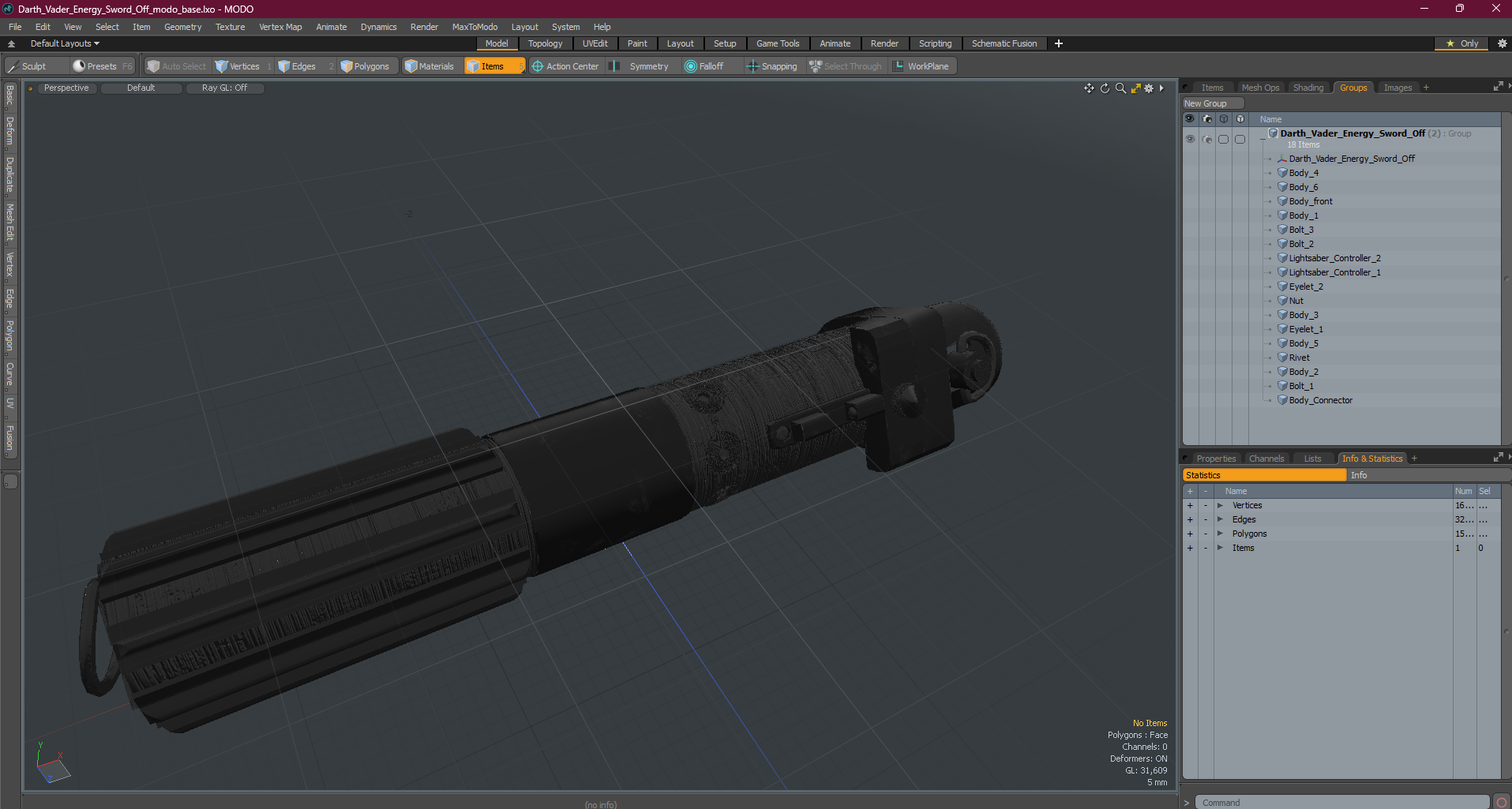The height and width of the screenshot is (809, 1512).
Task: Toggle Select Through option
Action: click(846, 66)
